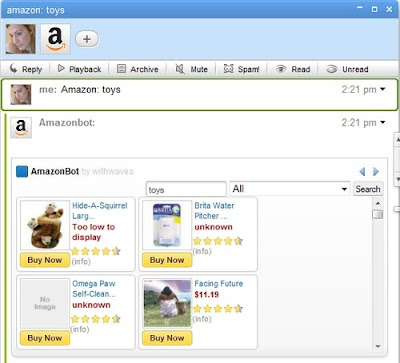Click the Facing Future album cover image

[x=167, y=303]
